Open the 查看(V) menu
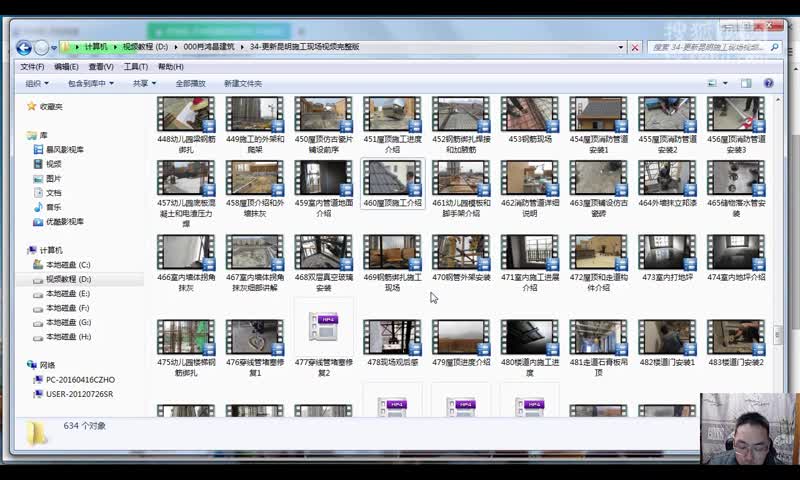Screen dimensions: 800x480 point(101,67)
